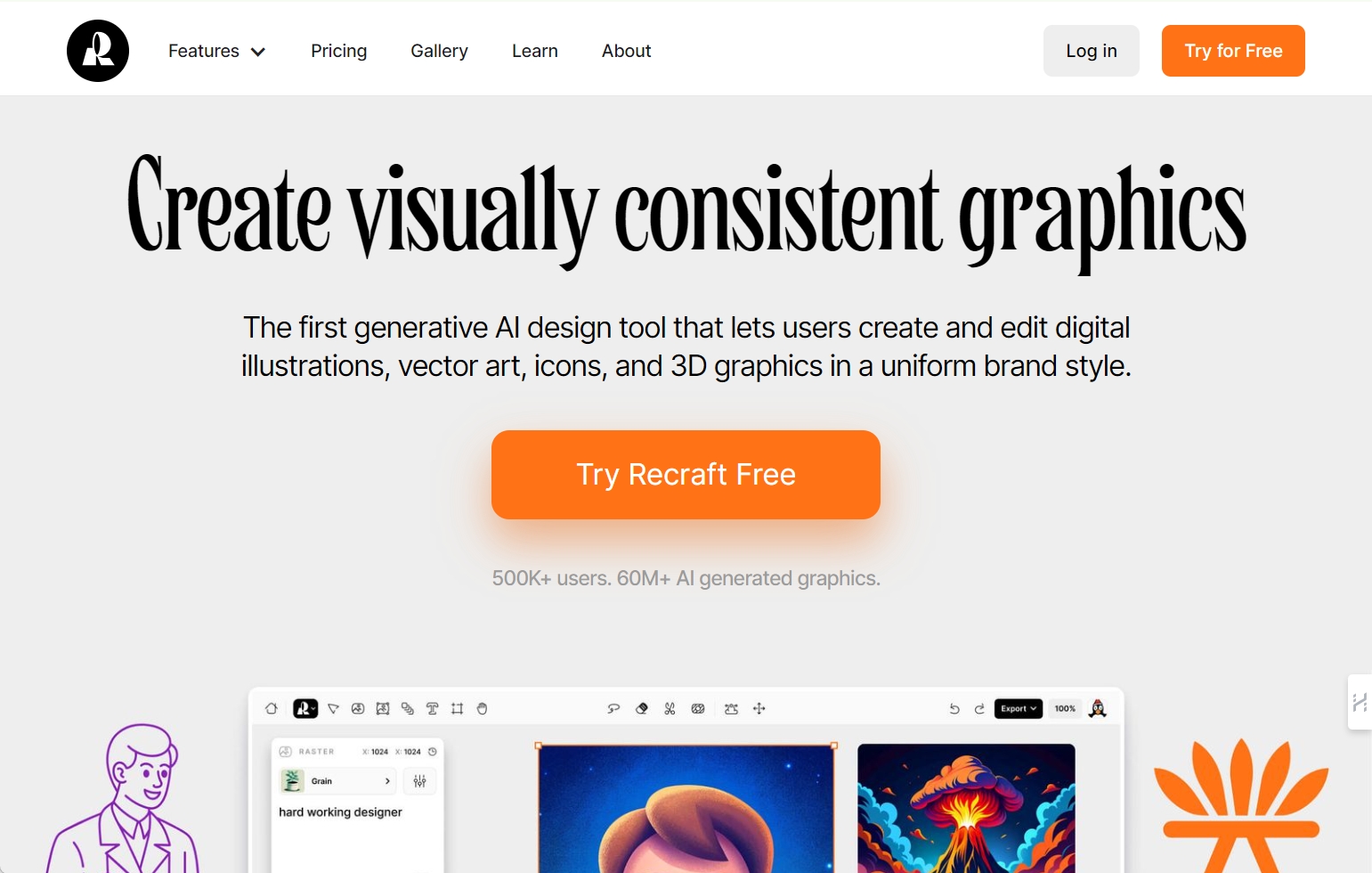The image size is (1372, 873).
Task: Click the 100% zoom level button
Action: tap(1065, 709)
